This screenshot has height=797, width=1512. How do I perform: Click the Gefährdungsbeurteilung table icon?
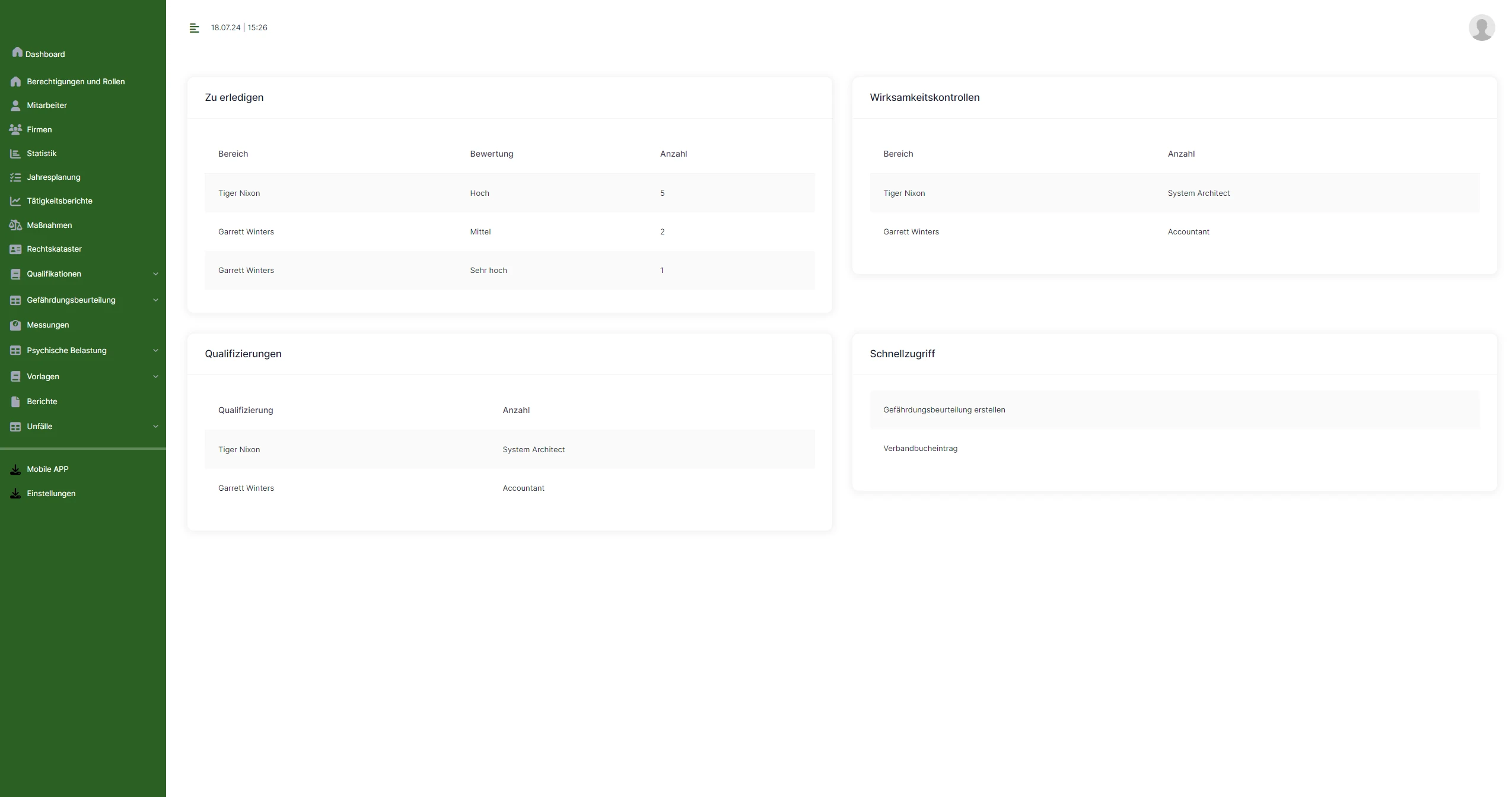coord(15,300)
